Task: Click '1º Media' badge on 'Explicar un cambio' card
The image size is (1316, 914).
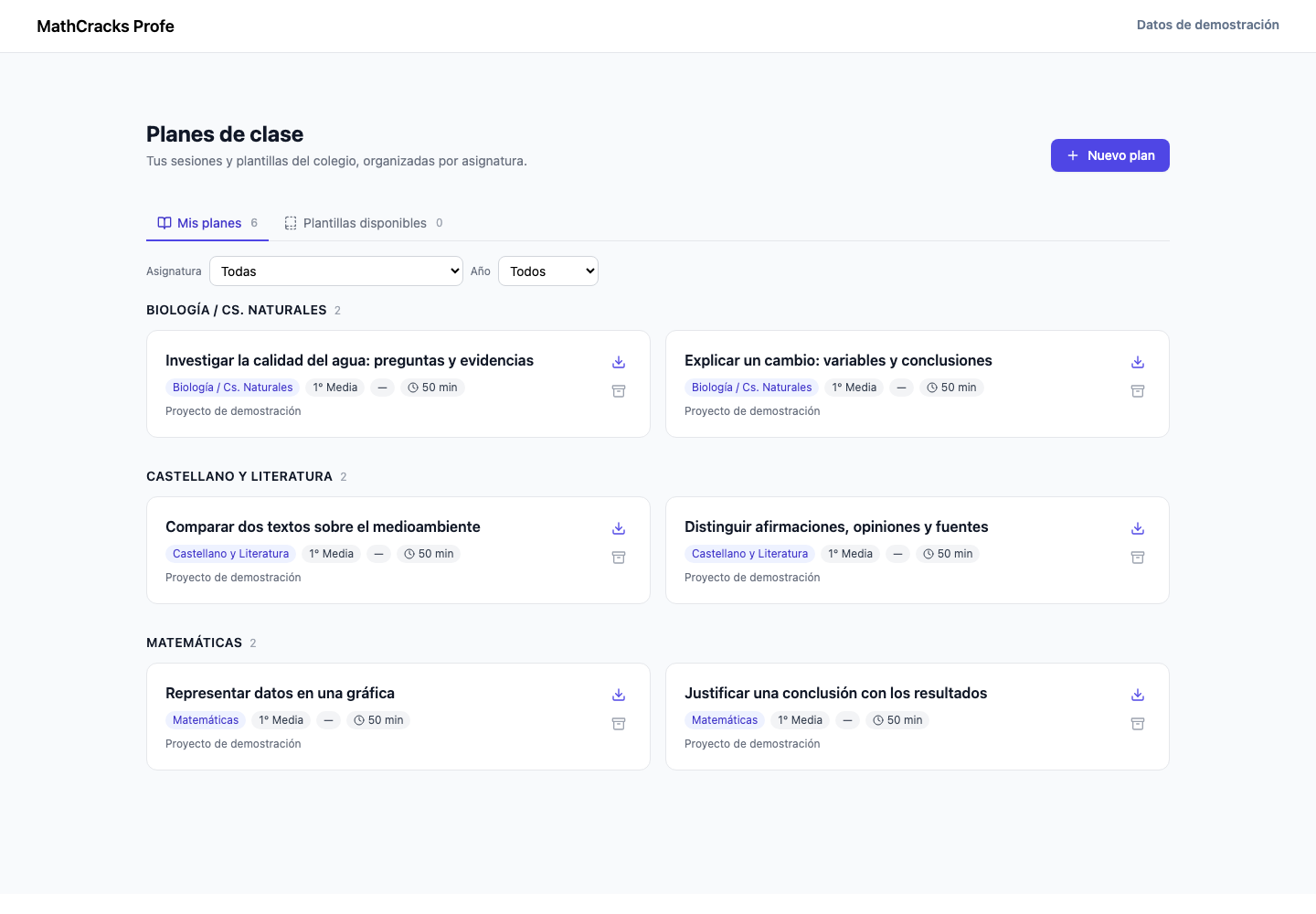Action: point(854,388)
